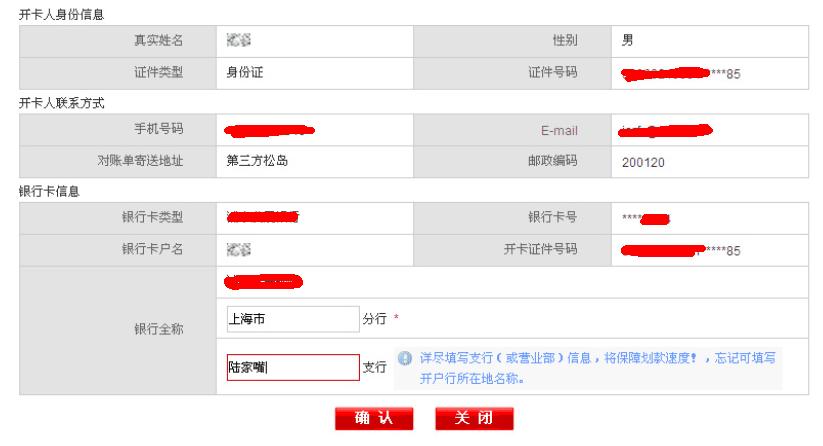Click the redacted E-mail value
The width and height of the screenshot is (823, 446).
[x=665, y=130]
